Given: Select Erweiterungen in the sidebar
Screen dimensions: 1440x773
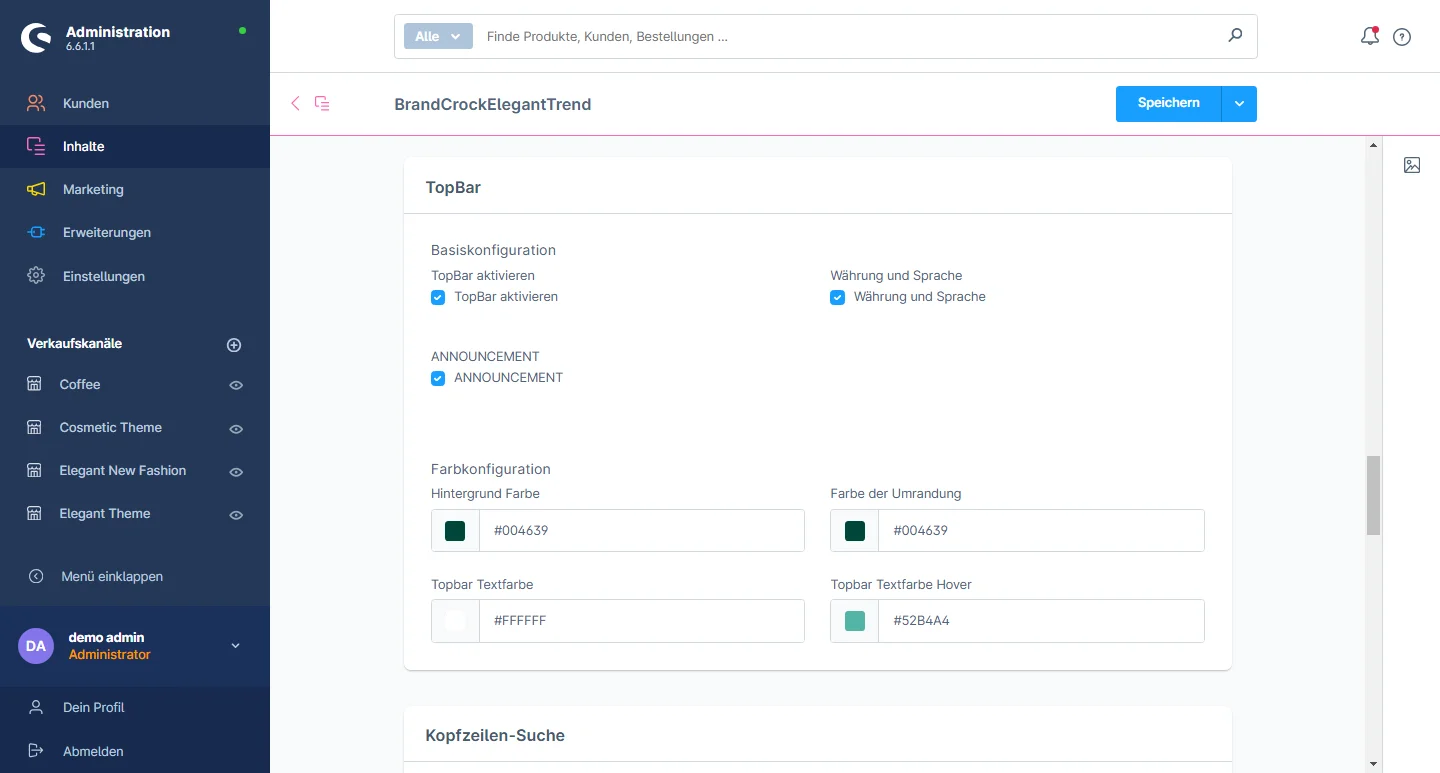Looking at the screenshot, I should (106, 232).
